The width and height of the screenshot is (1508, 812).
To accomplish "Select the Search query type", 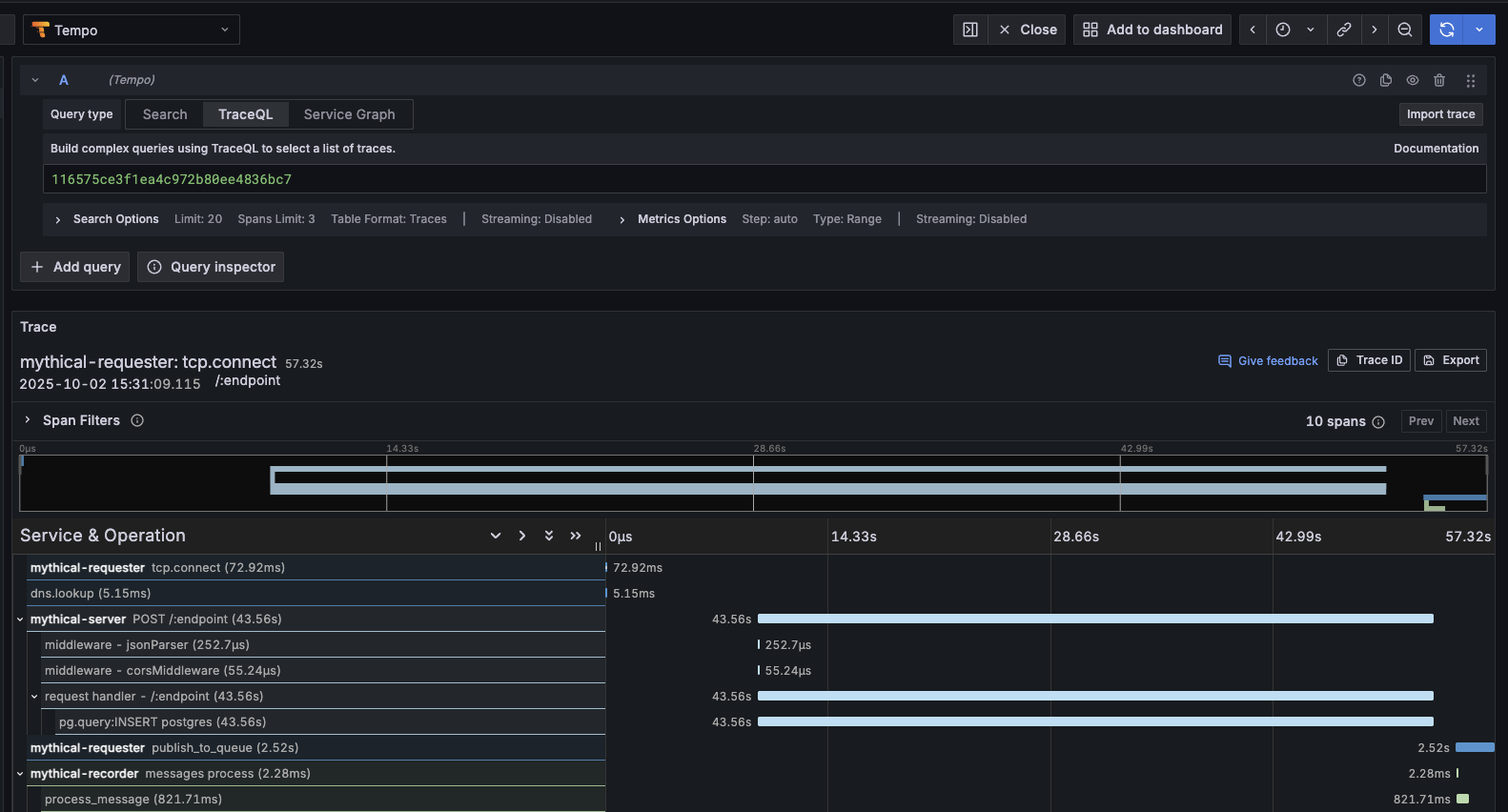I will 165,114.
